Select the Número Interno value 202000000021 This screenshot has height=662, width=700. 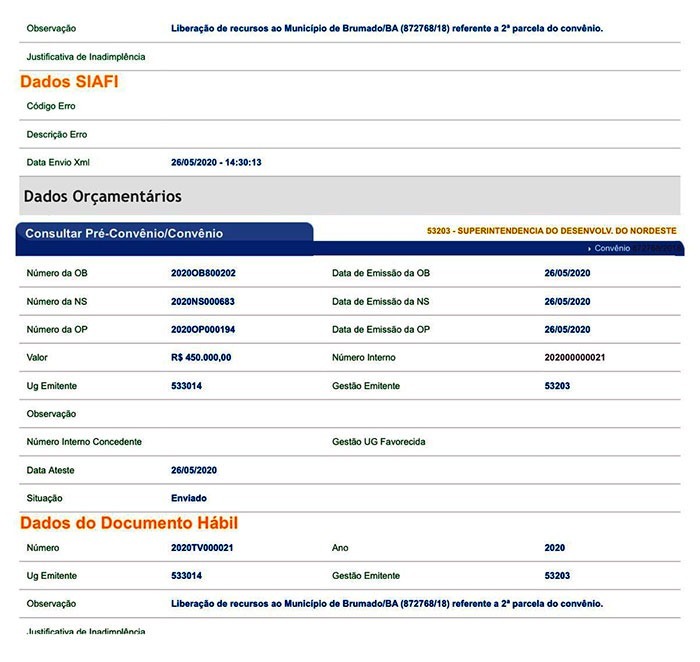575,358
